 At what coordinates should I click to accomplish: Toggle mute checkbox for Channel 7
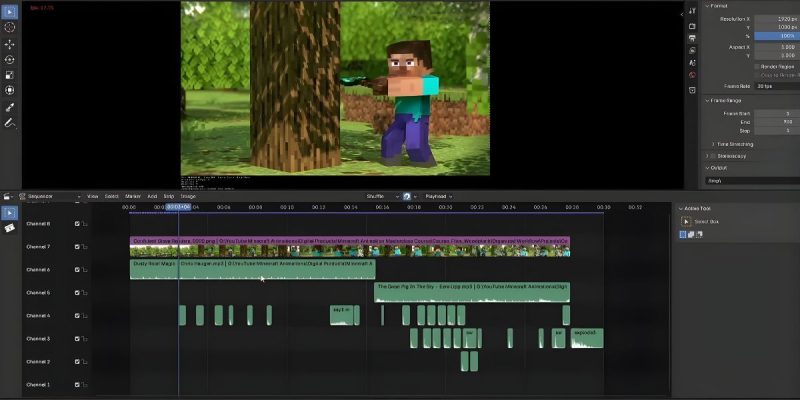[77, 247]
